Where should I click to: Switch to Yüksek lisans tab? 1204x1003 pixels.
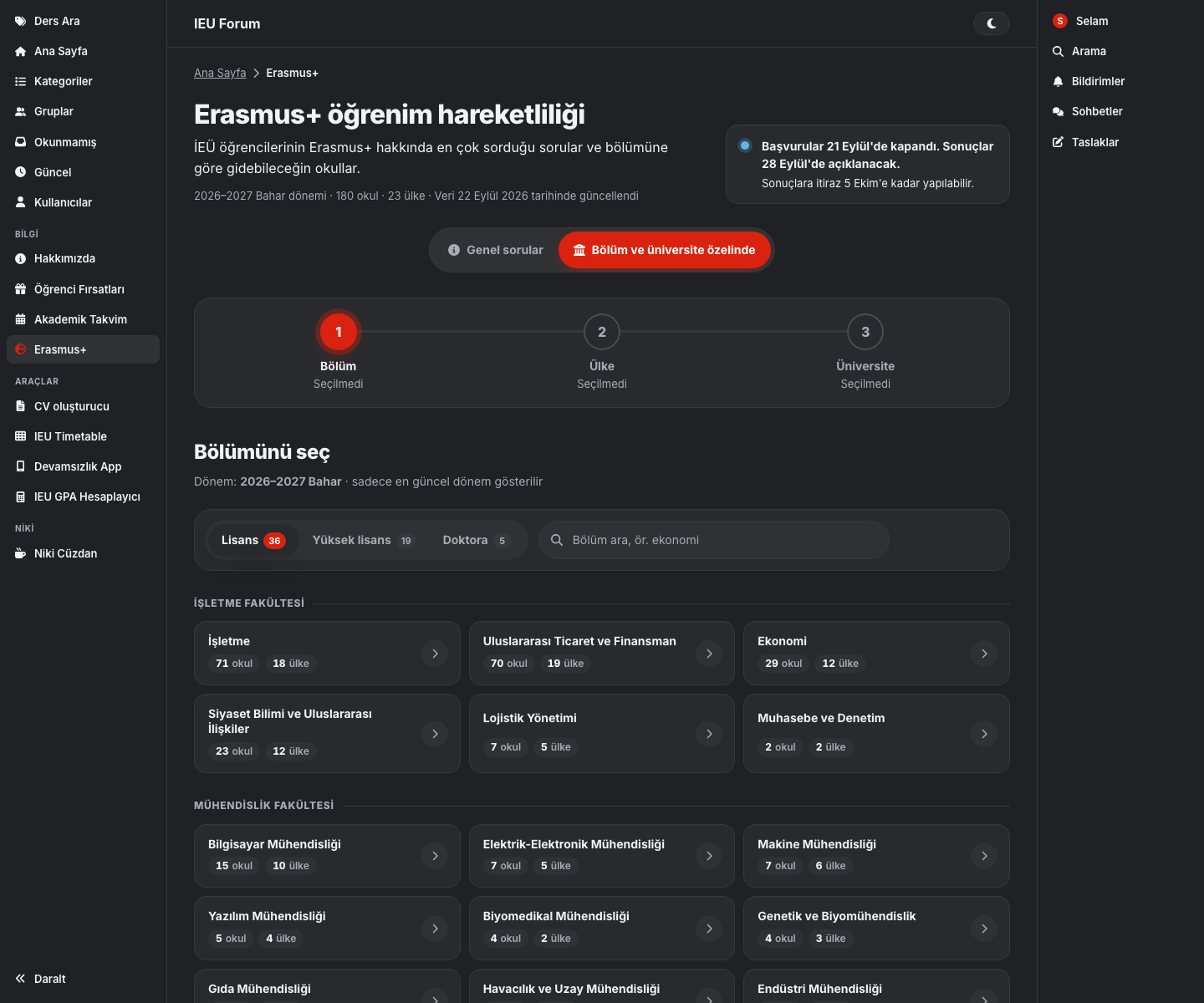[x=364, y=540]
